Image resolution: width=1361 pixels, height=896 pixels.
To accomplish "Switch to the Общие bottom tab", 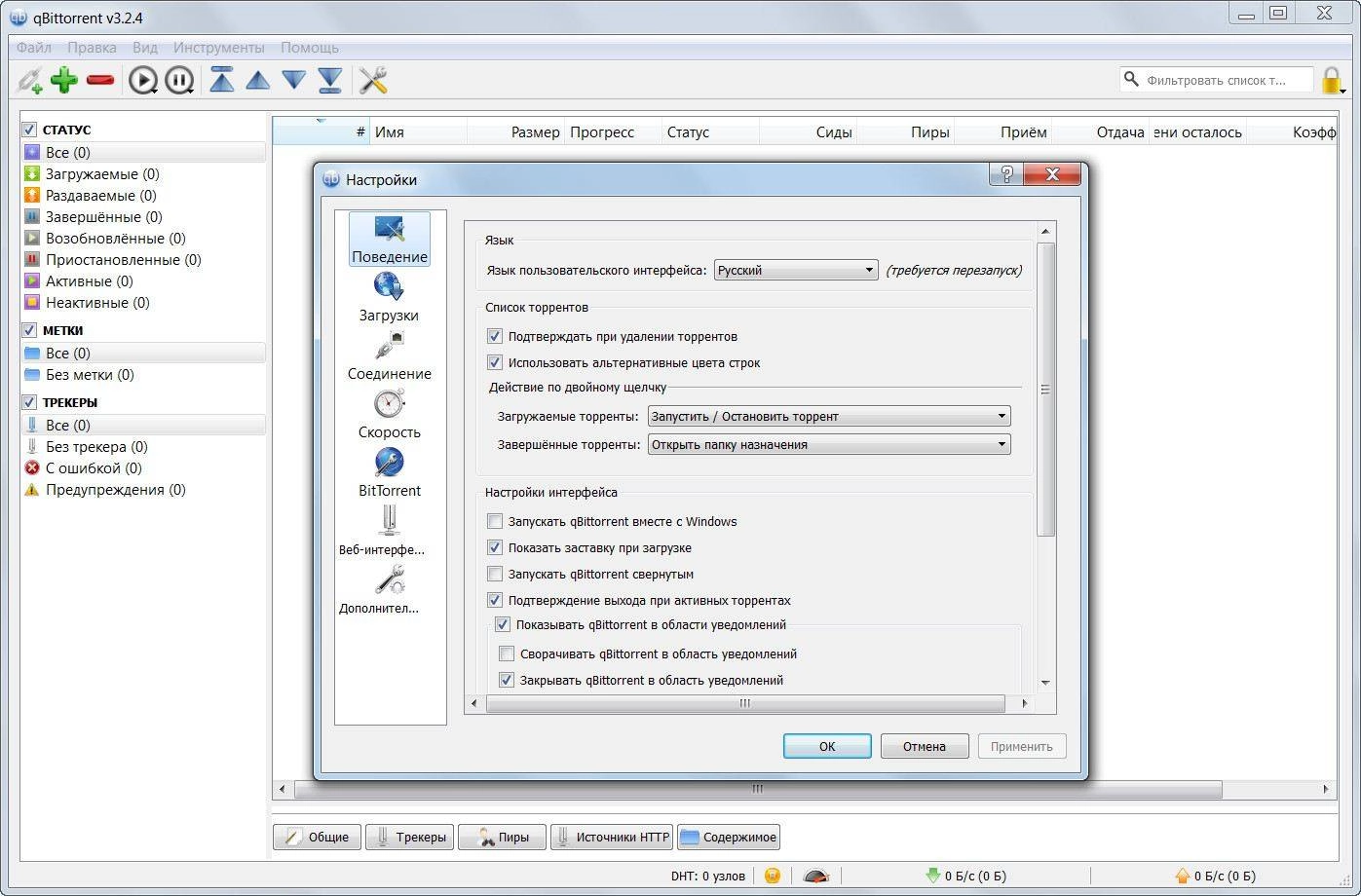I will point(317,837).
